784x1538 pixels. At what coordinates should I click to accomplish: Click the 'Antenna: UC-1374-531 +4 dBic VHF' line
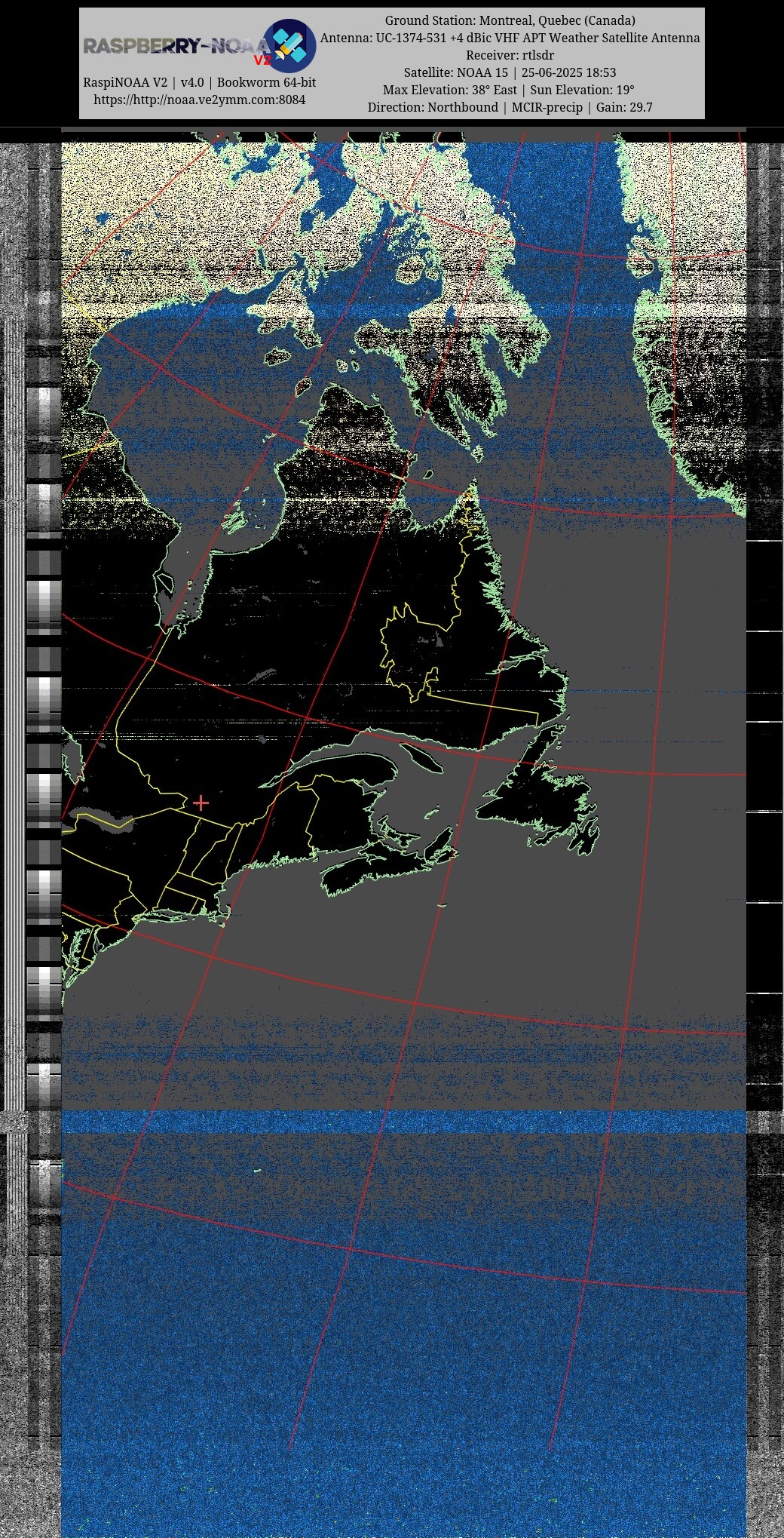510,38
